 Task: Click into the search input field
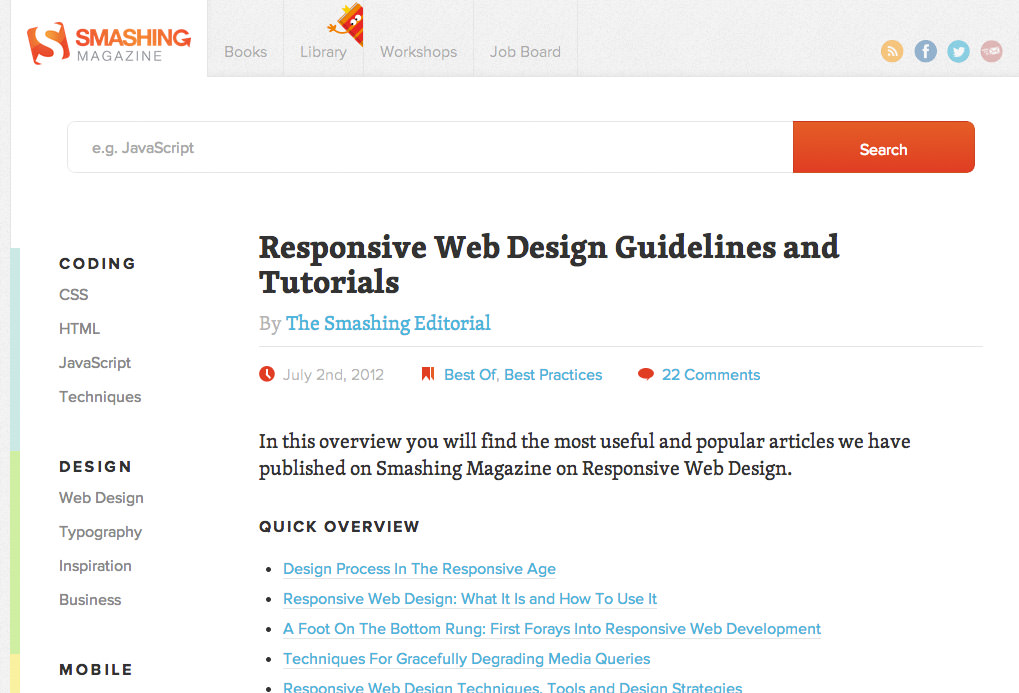(x=430, y=148)
